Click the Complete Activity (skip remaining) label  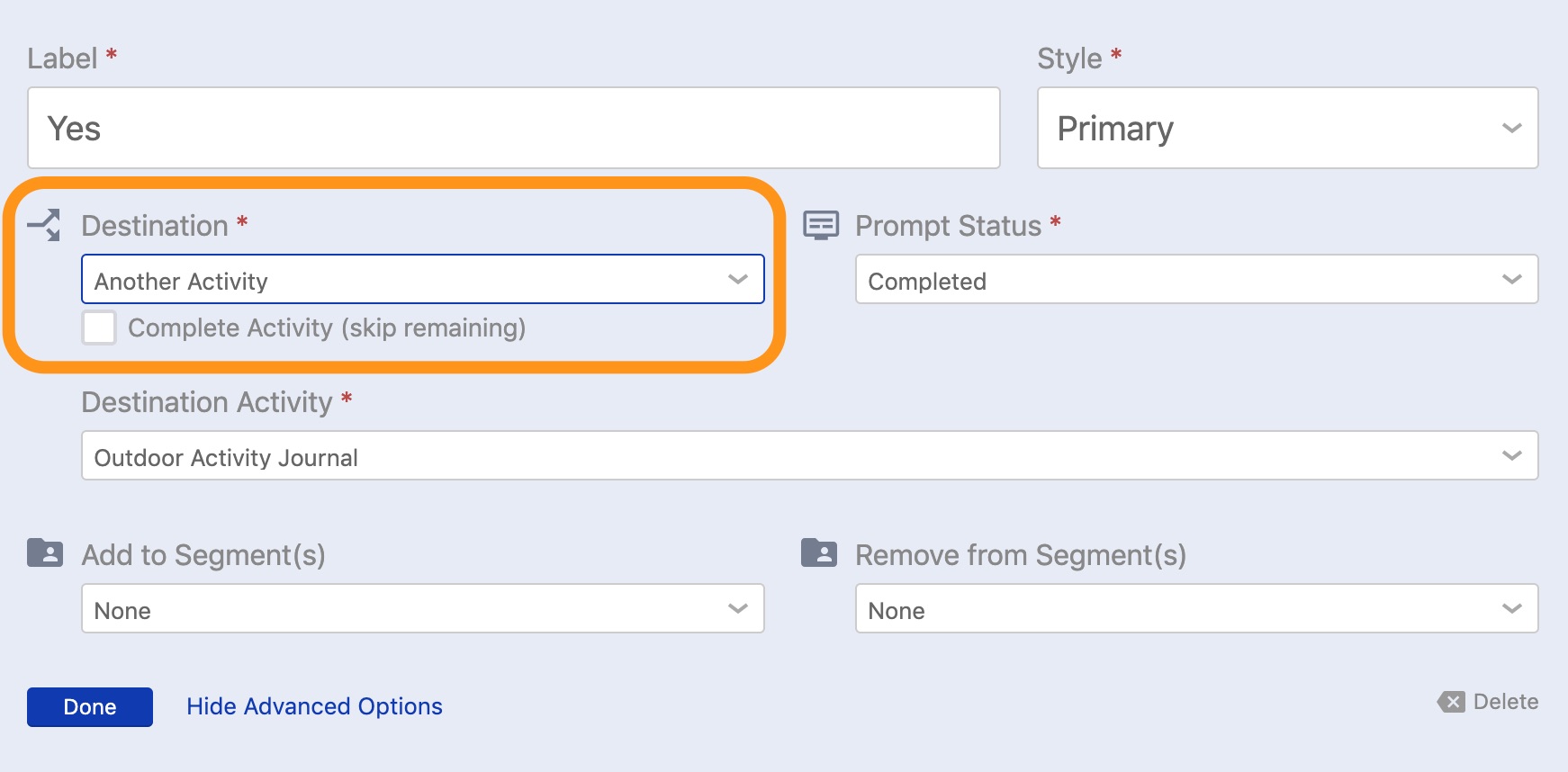327,328
